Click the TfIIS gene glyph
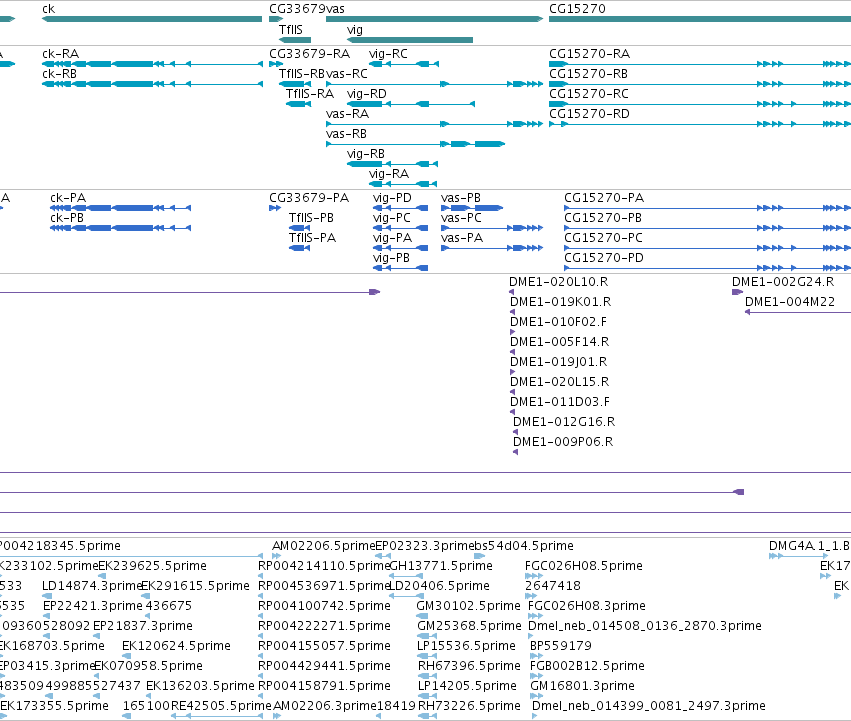Screen dimensions: 851x721 pyautogui.click(x=295, y=40)
